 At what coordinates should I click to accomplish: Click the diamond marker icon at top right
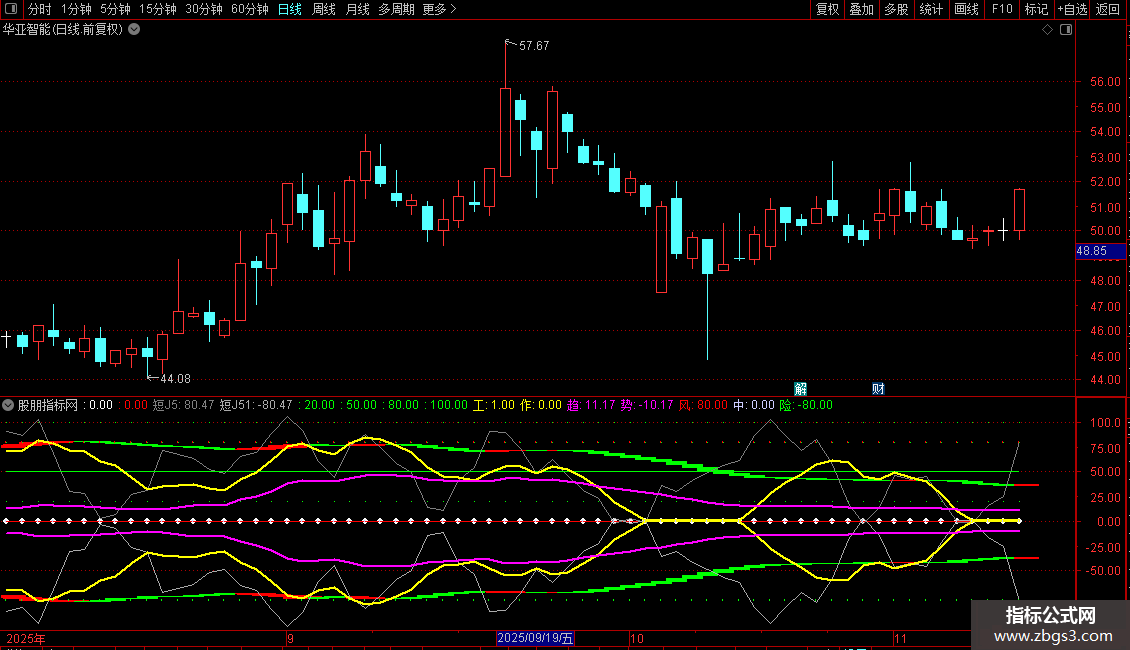pyautogui.click(x=1047, y=30)
